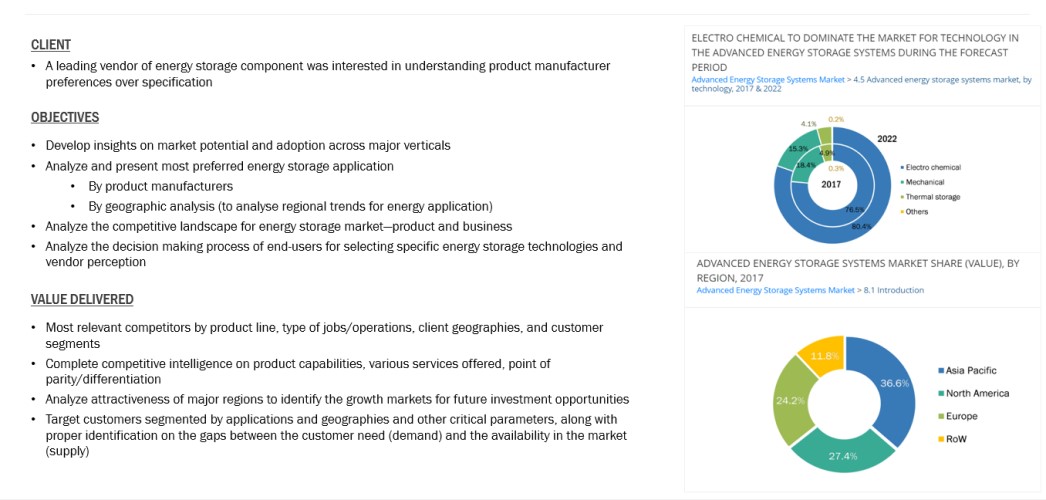Click the Thermal storage legend swatch
1046x500 pixels.
click(x=903, y=197)
